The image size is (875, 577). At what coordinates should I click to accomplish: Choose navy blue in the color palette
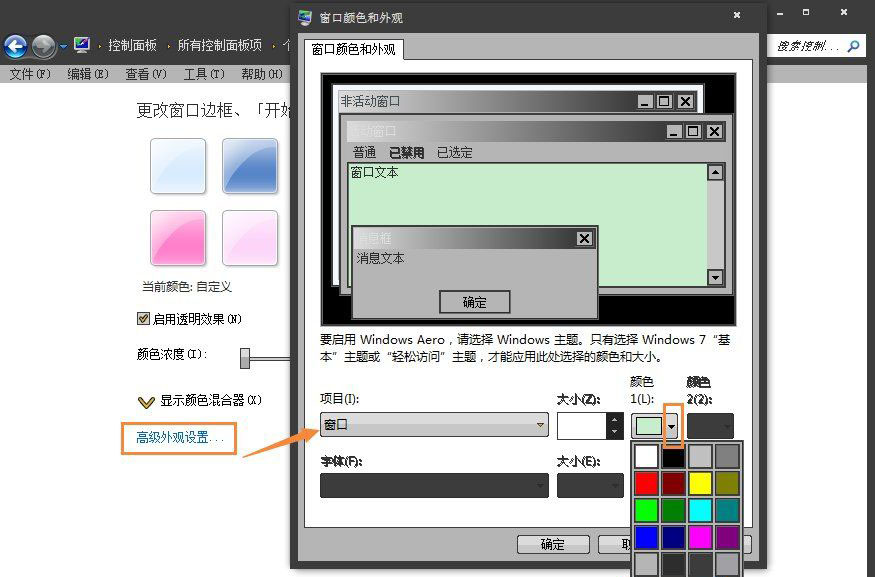click(x=673, y=537)
